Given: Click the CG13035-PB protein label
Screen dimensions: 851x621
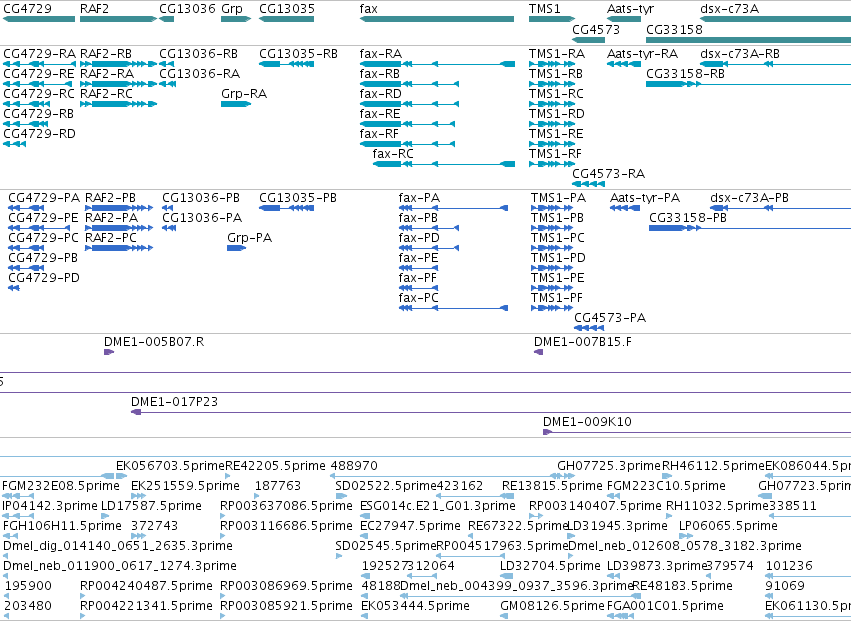Looking at the screenshot, I should (x=298, y=198).
